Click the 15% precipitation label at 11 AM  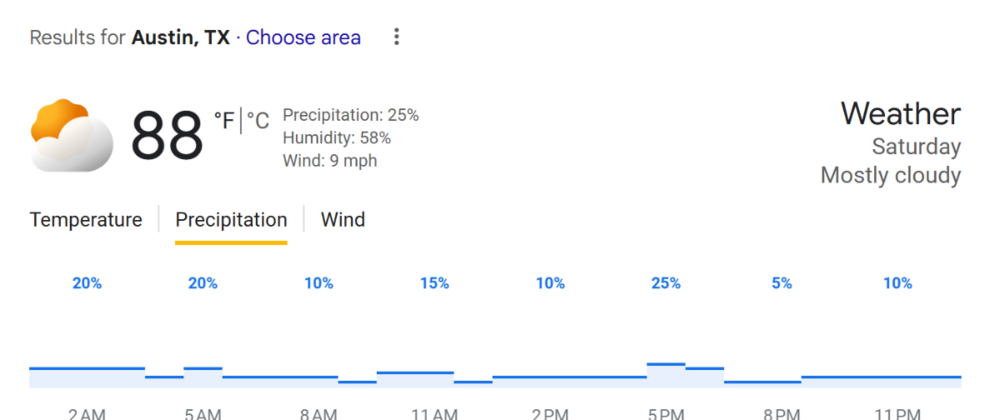(434, 284)
